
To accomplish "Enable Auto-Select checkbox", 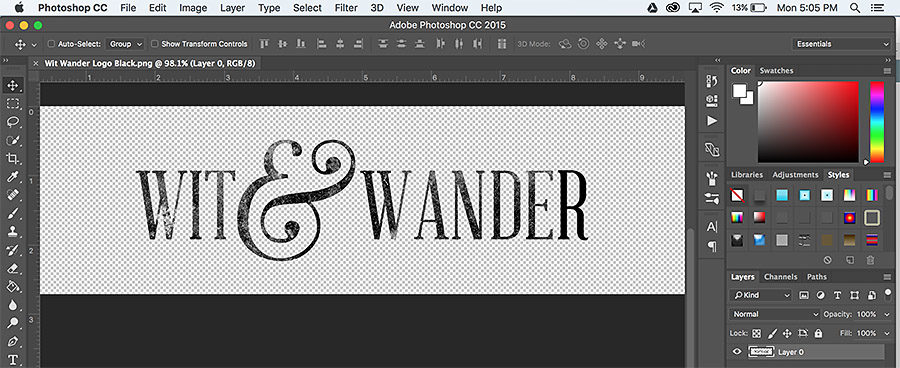I will coord(51,44).
